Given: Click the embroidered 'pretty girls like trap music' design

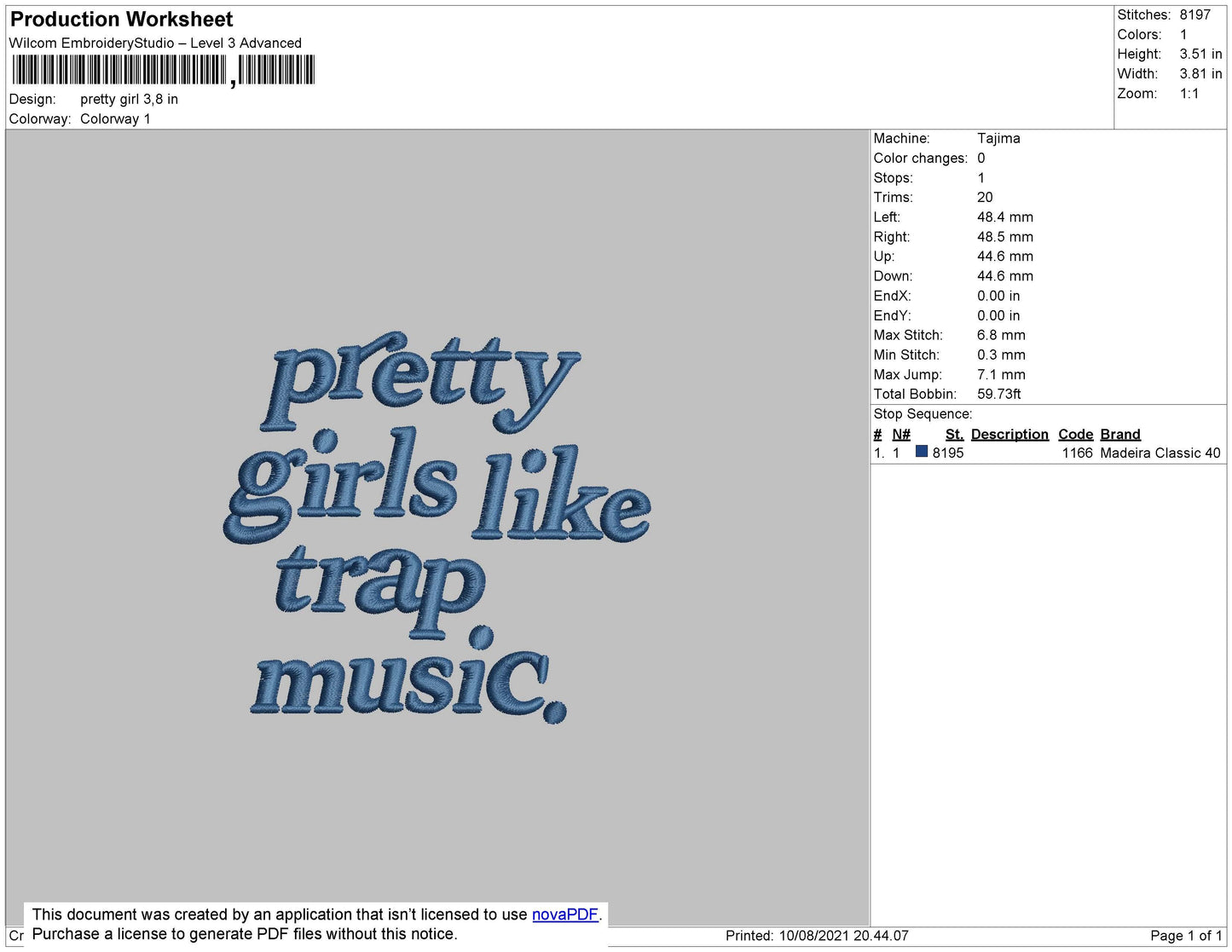Looking at the screenshot, I should [x=437, y=526].
